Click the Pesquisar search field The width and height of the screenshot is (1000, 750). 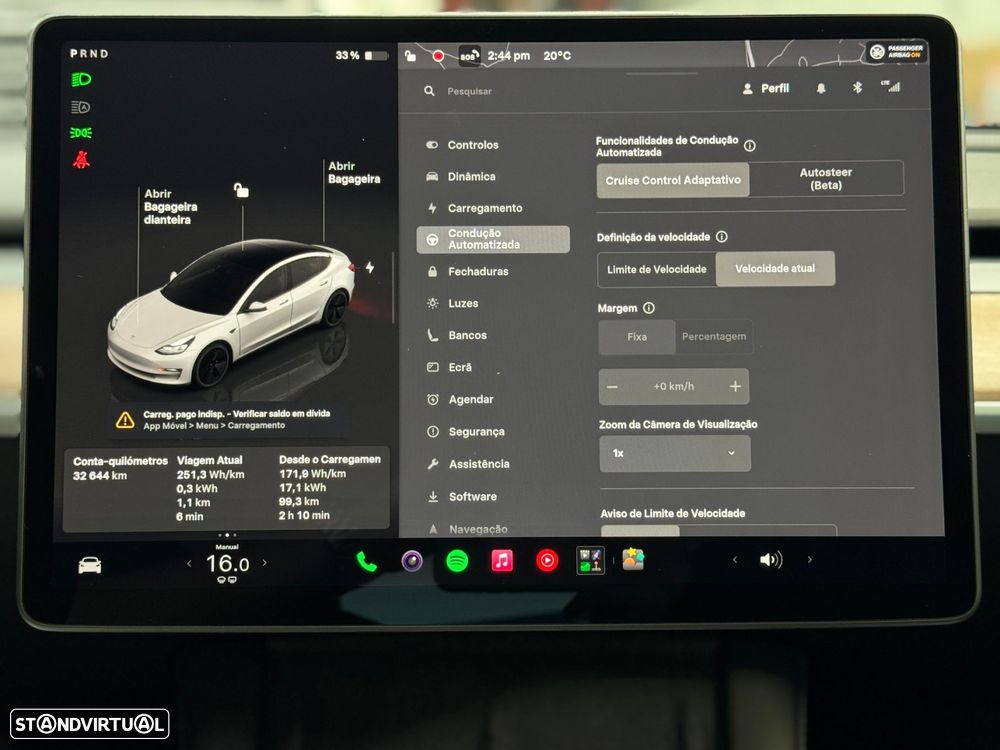[x=469, y=91]
